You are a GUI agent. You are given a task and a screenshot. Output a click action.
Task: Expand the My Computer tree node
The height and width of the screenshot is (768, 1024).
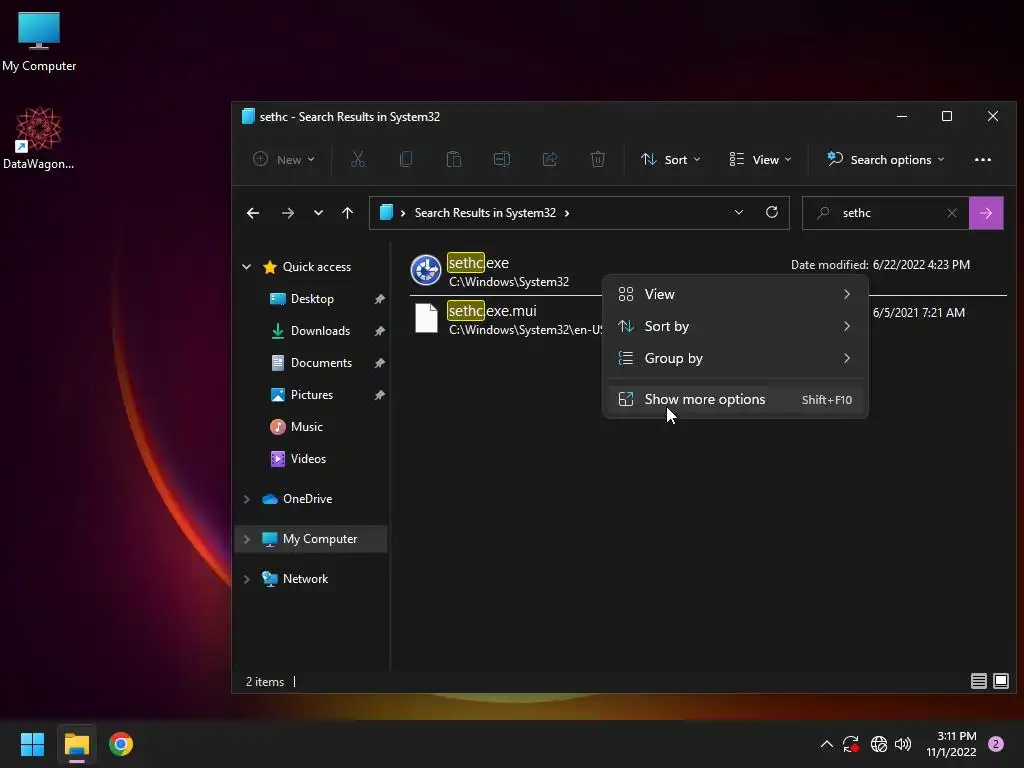point(247,539)
